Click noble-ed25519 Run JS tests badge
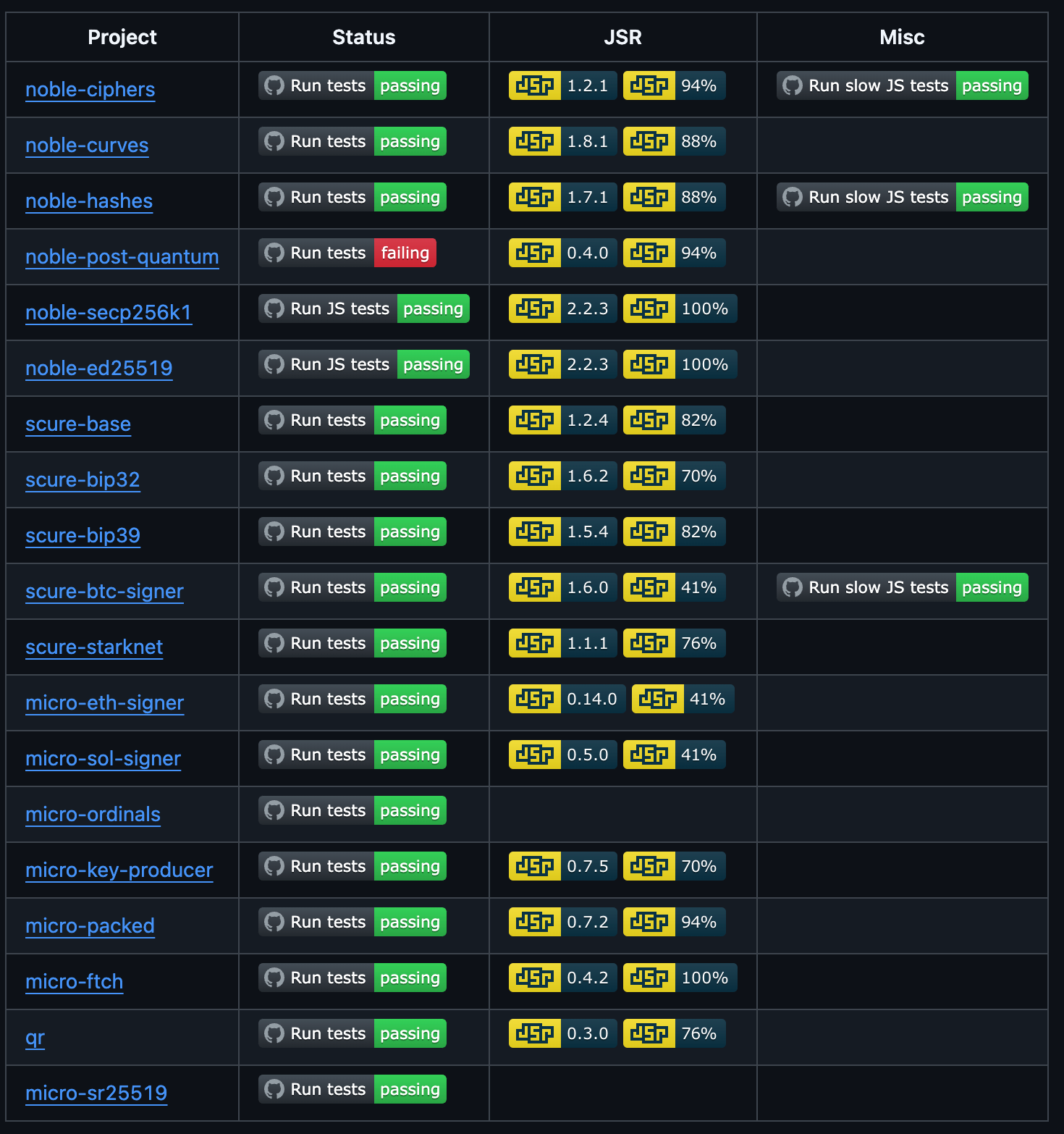Screen dimensions: 1064x1134 [364, 364]
